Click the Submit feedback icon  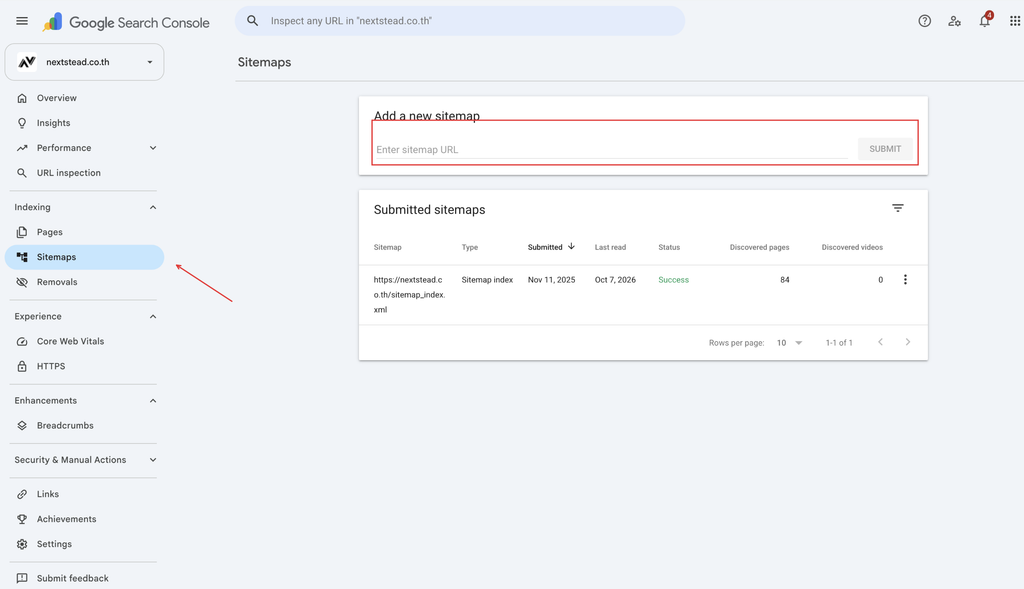pyautogui.click(x=22, y=578)
